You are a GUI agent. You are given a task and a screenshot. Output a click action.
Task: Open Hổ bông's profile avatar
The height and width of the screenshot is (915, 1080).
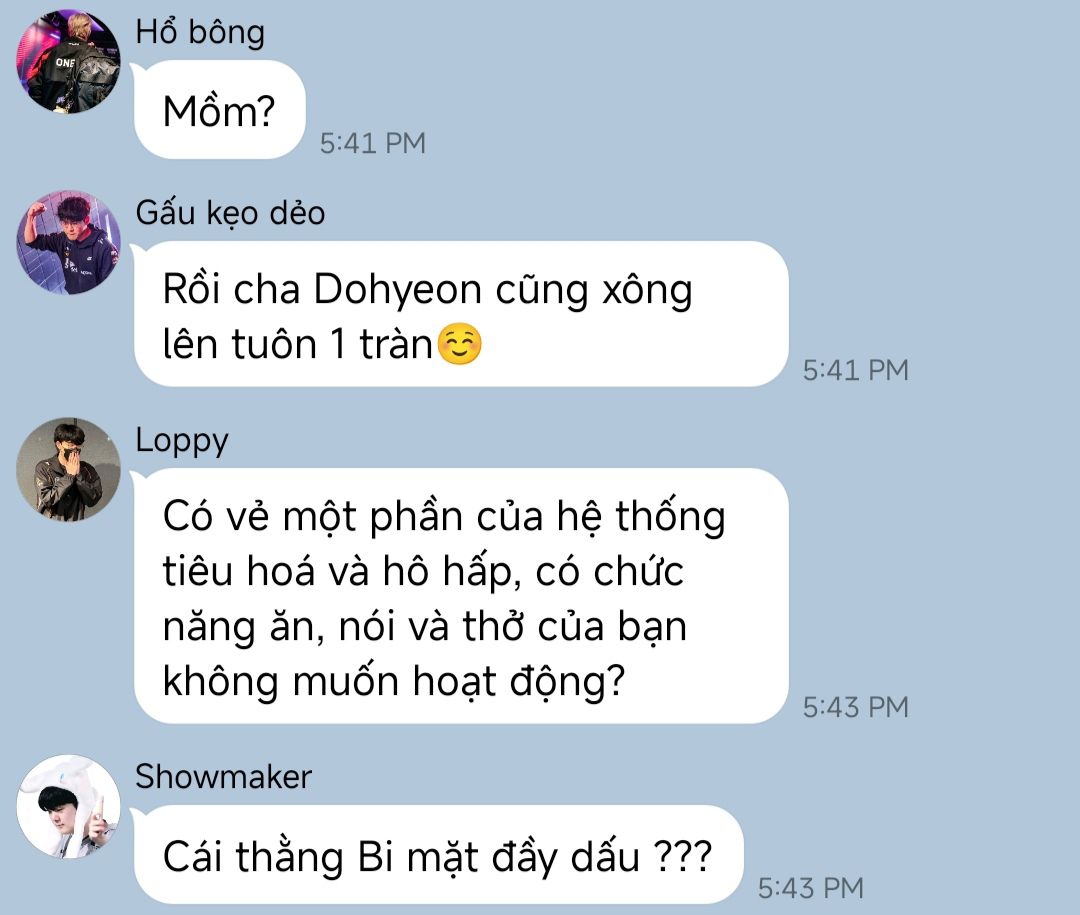68,61
